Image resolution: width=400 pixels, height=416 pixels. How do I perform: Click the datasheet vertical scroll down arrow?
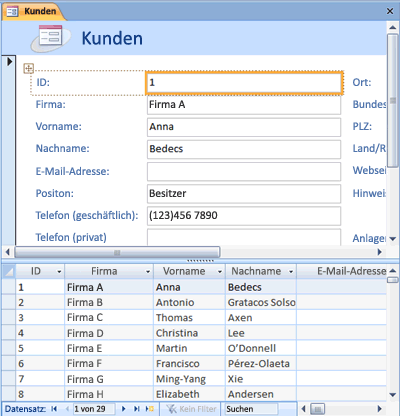(x=392, y=395)
